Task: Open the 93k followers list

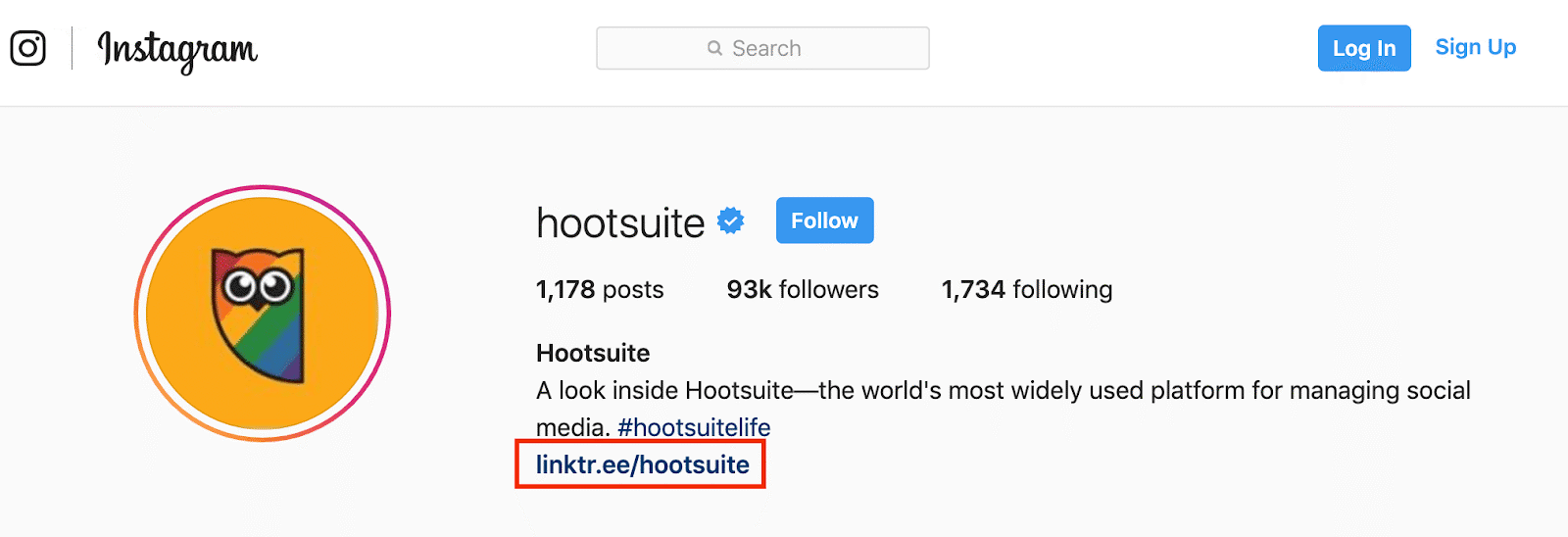Action: 803,290
